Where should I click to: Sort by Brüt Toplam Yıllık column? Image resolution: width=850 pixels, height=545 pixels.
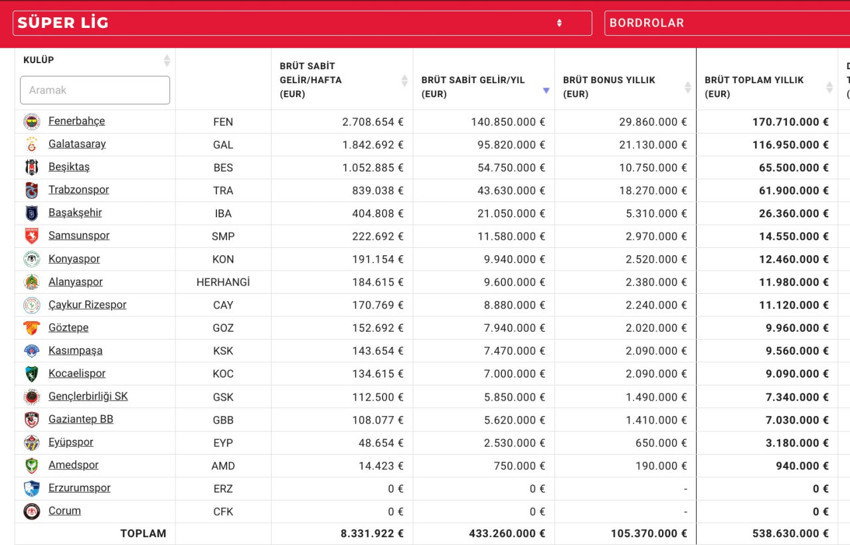tap(829, 87)
